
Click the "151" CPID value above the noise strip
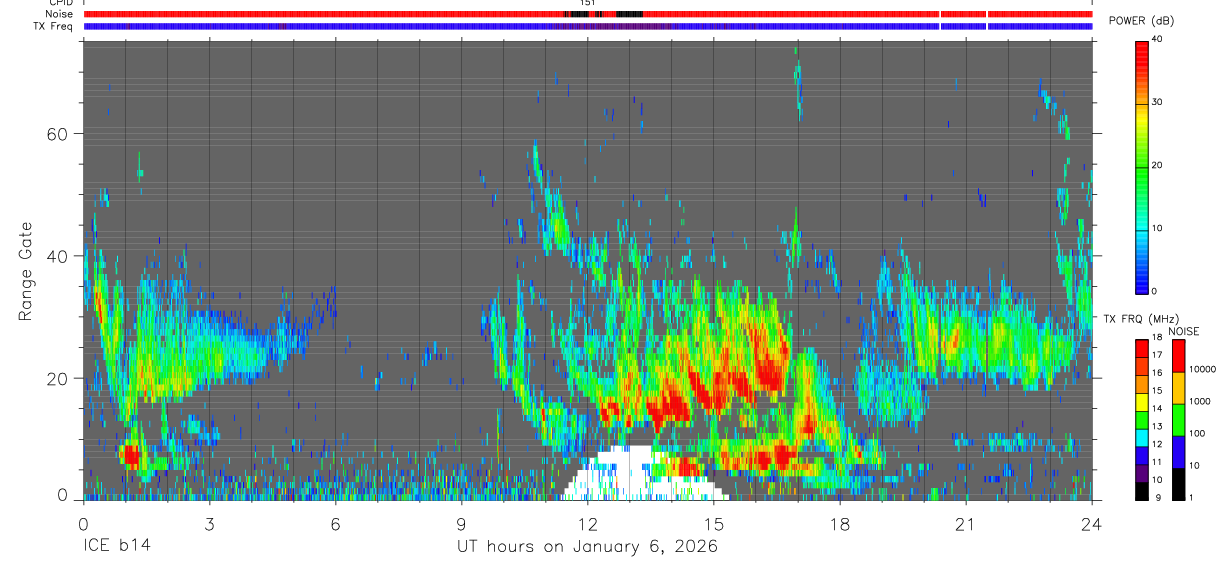tap(588, 4)
